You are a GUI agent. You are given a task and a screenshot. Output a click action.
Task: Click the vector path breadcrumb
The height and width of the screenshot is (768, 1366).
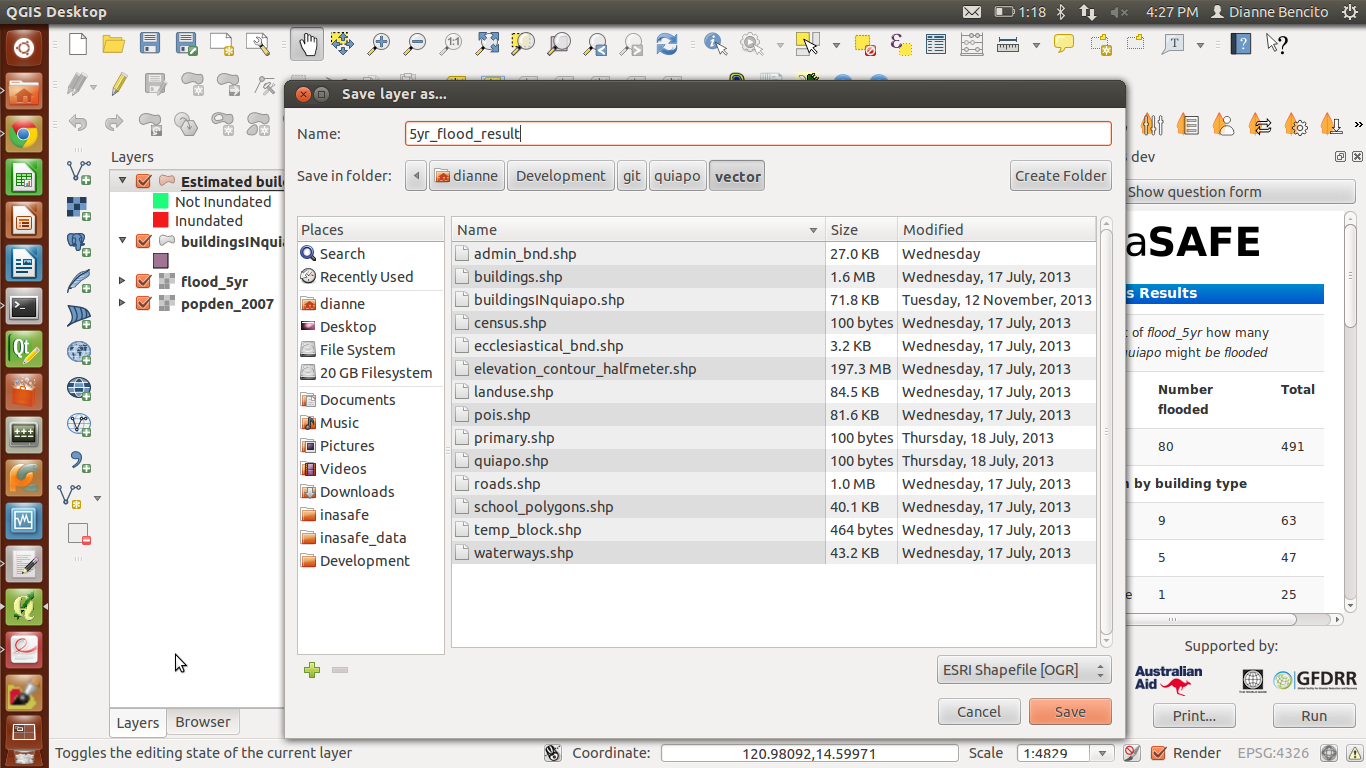[x=738, y=176]
